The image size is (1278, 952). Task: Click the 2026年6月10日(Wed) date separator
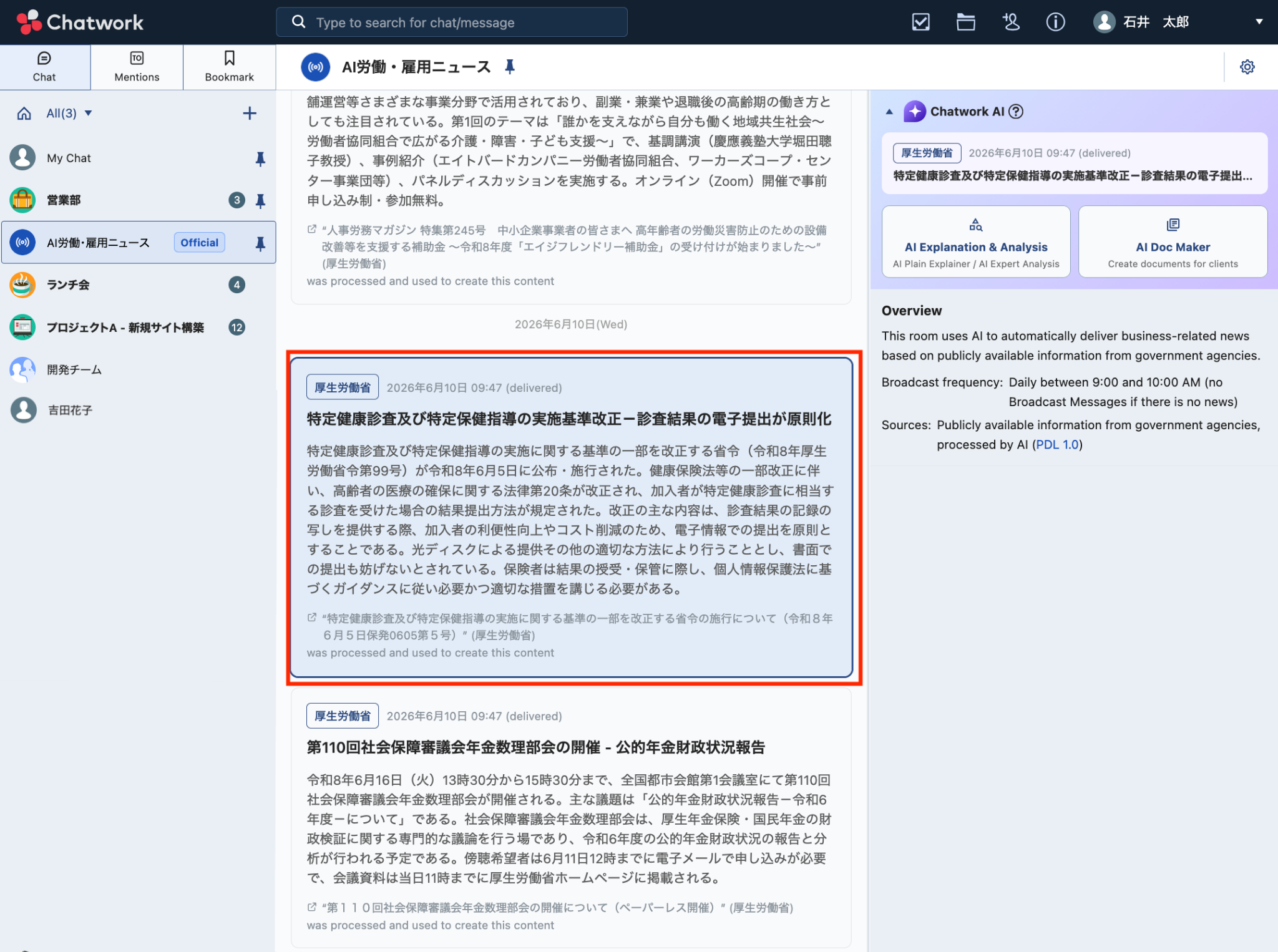(571, 324)
